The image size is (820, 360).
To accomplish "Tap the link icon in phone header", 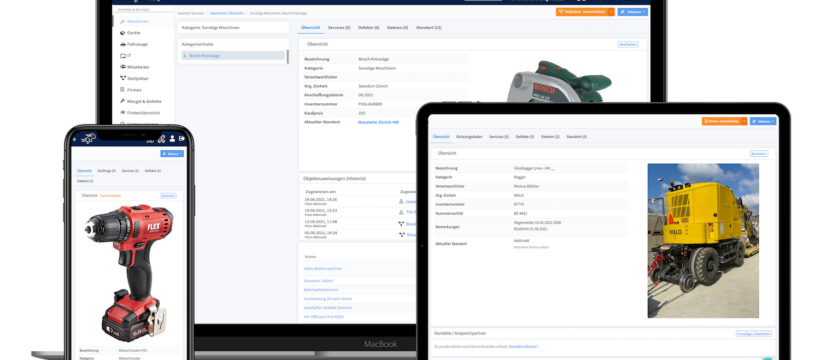I will pos(161,139).
